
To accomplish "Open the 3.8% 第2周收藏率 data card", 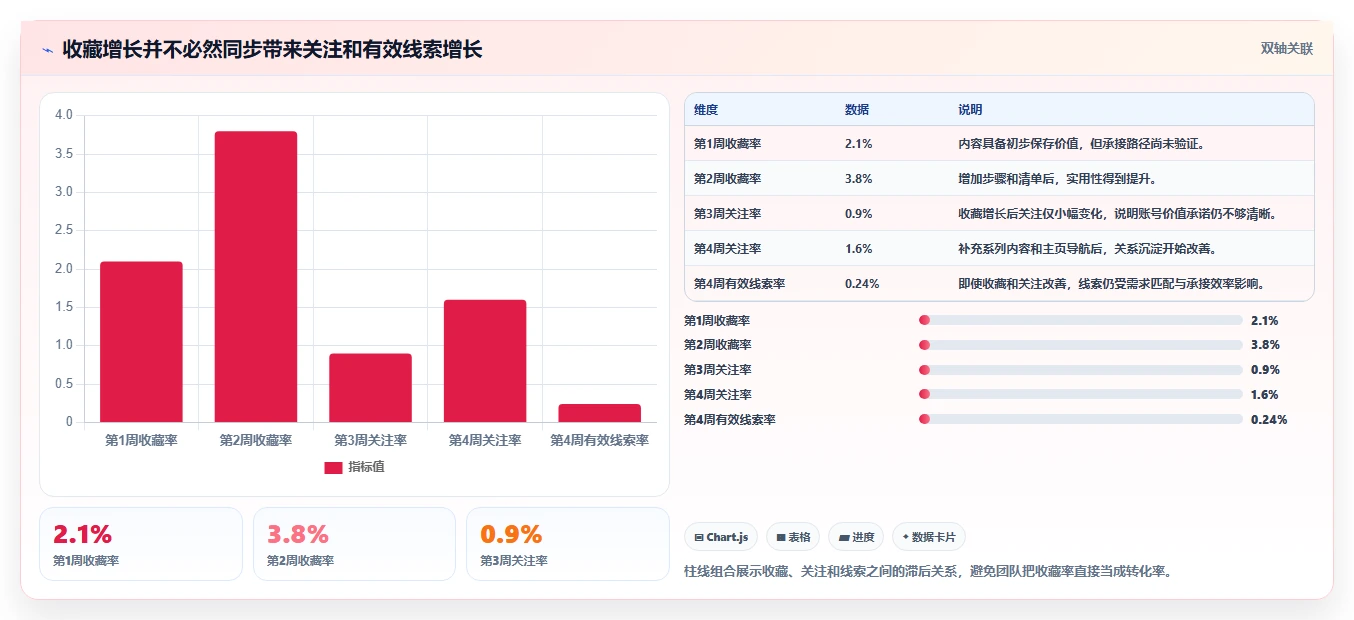I will click(354, 544).
